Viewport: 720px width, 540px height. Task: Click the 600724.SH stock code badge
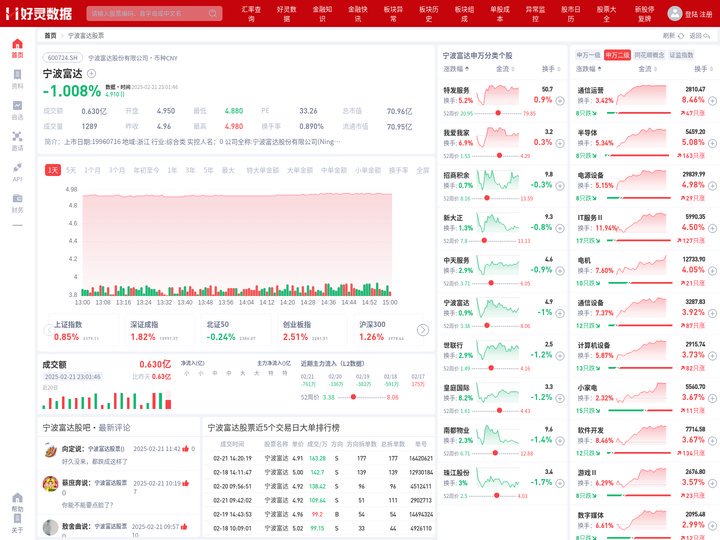[62, 58]
